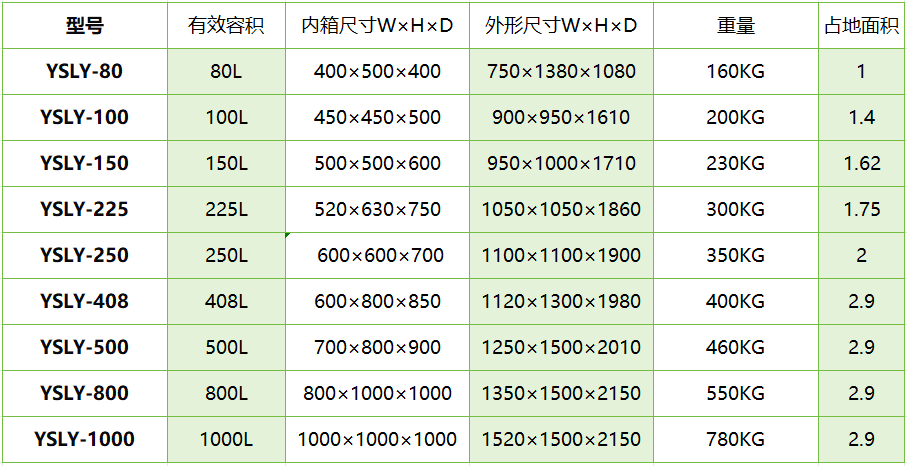Click the 外形尺寸W×H×D header cell
907x466 pixels.
point(561,25)
